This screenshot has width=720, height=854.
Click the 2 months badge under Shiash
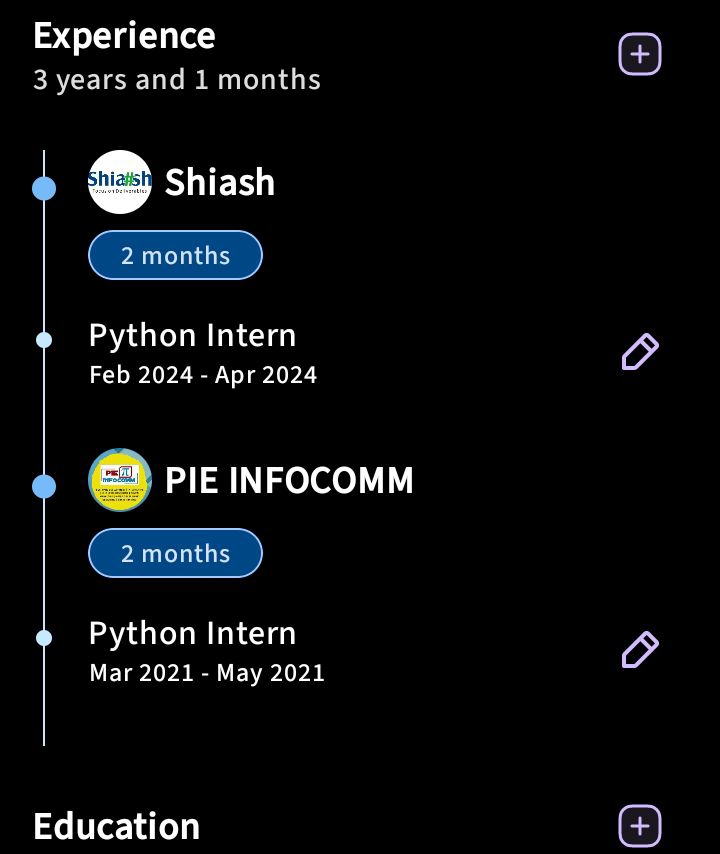pyautogui.click(x=175, y=256)
